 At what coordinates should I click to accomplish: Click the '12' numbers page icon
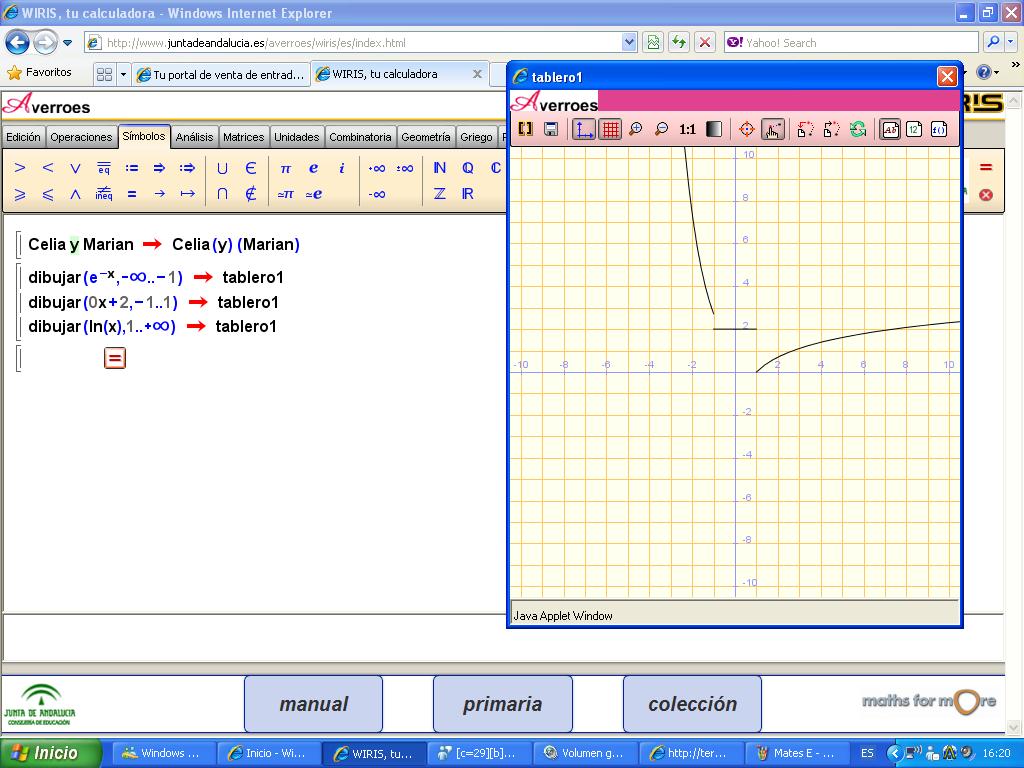tap(914, 129)
